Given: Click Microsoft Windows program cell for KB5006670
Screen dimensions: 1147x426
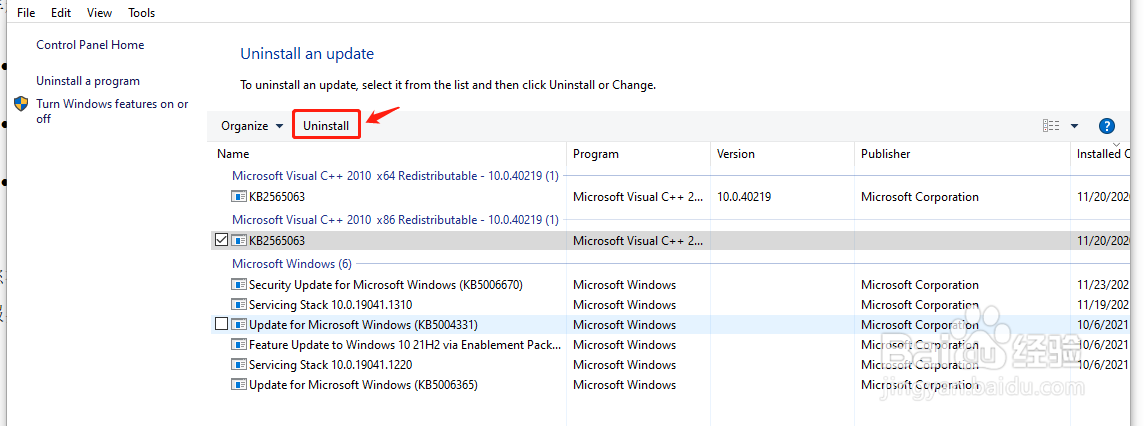Looking at the screenshot, I should (x=625, y=285).
